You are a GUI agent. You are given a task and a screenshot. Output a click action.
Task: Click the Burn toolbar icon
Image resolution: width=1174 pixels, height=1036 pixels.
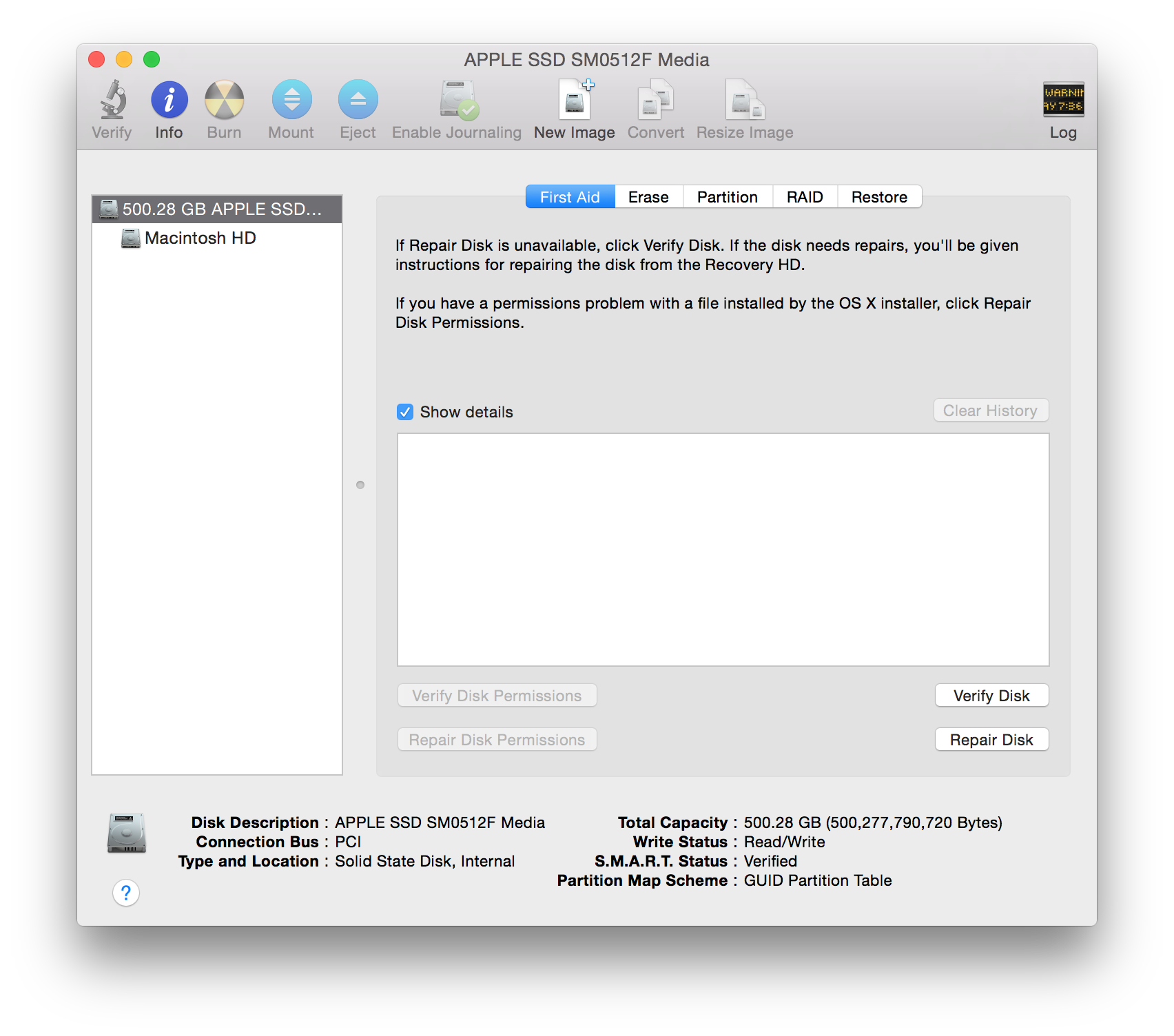(225, 101)
